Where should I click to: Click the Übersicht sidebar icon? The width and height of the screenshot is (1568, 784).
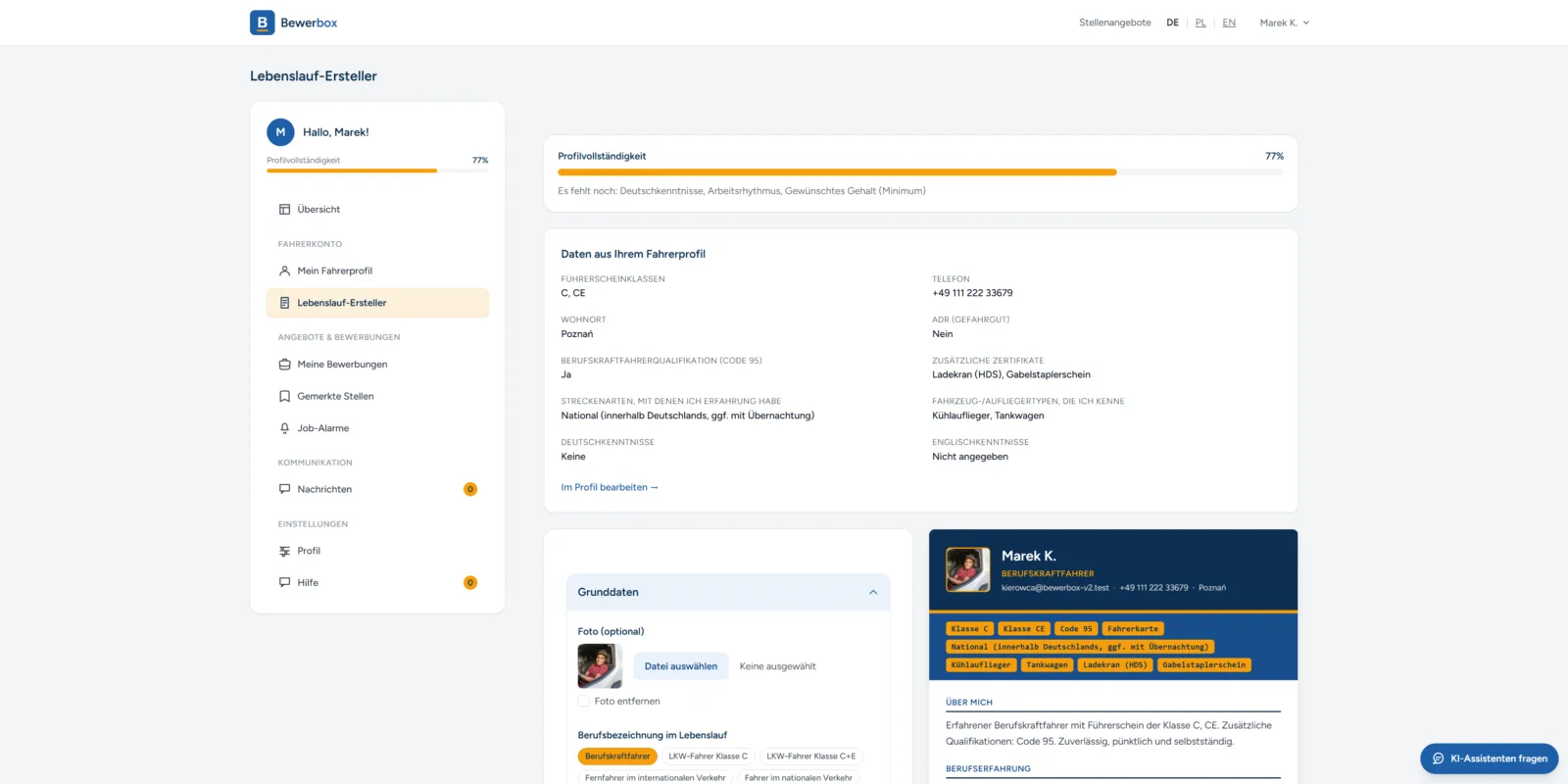[284, 209]
